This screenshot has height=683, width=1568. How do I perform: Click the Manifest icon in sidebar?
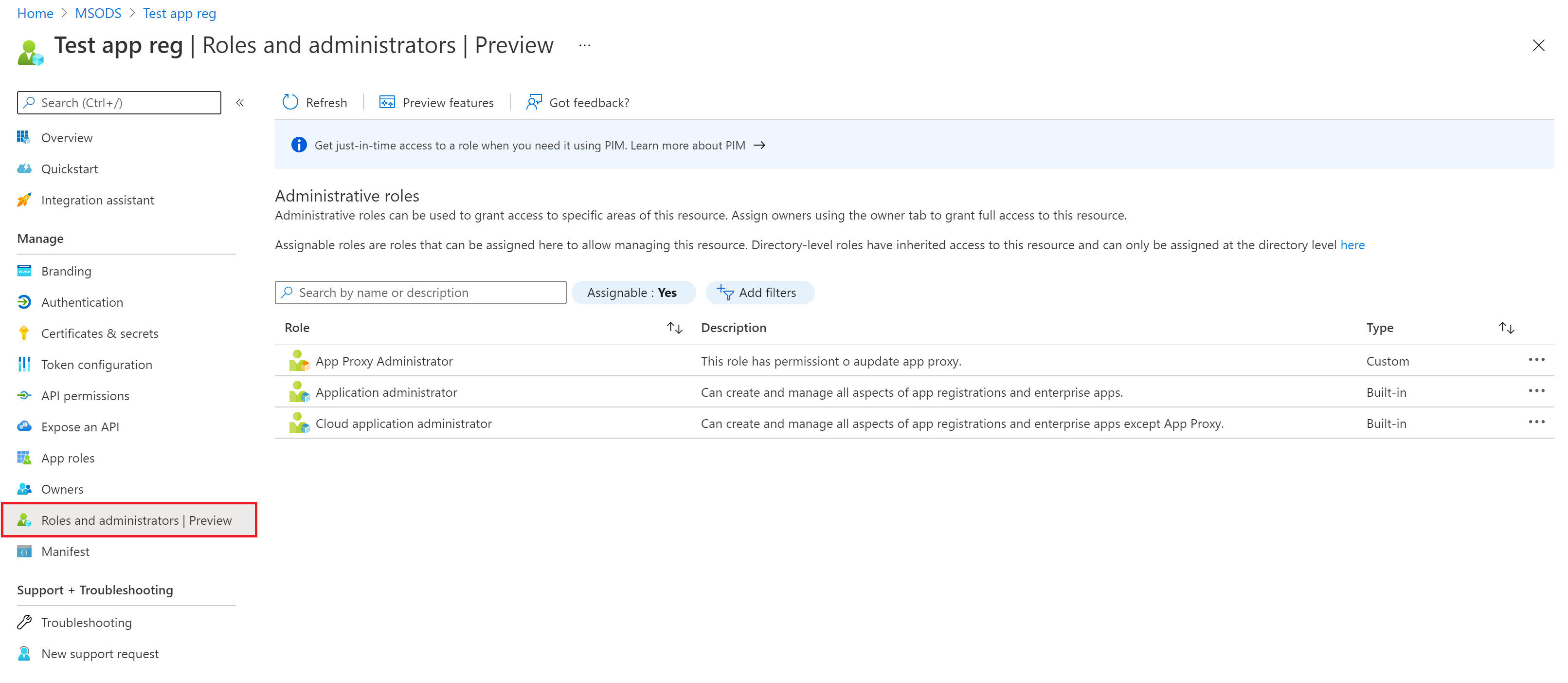pos(24,551)
